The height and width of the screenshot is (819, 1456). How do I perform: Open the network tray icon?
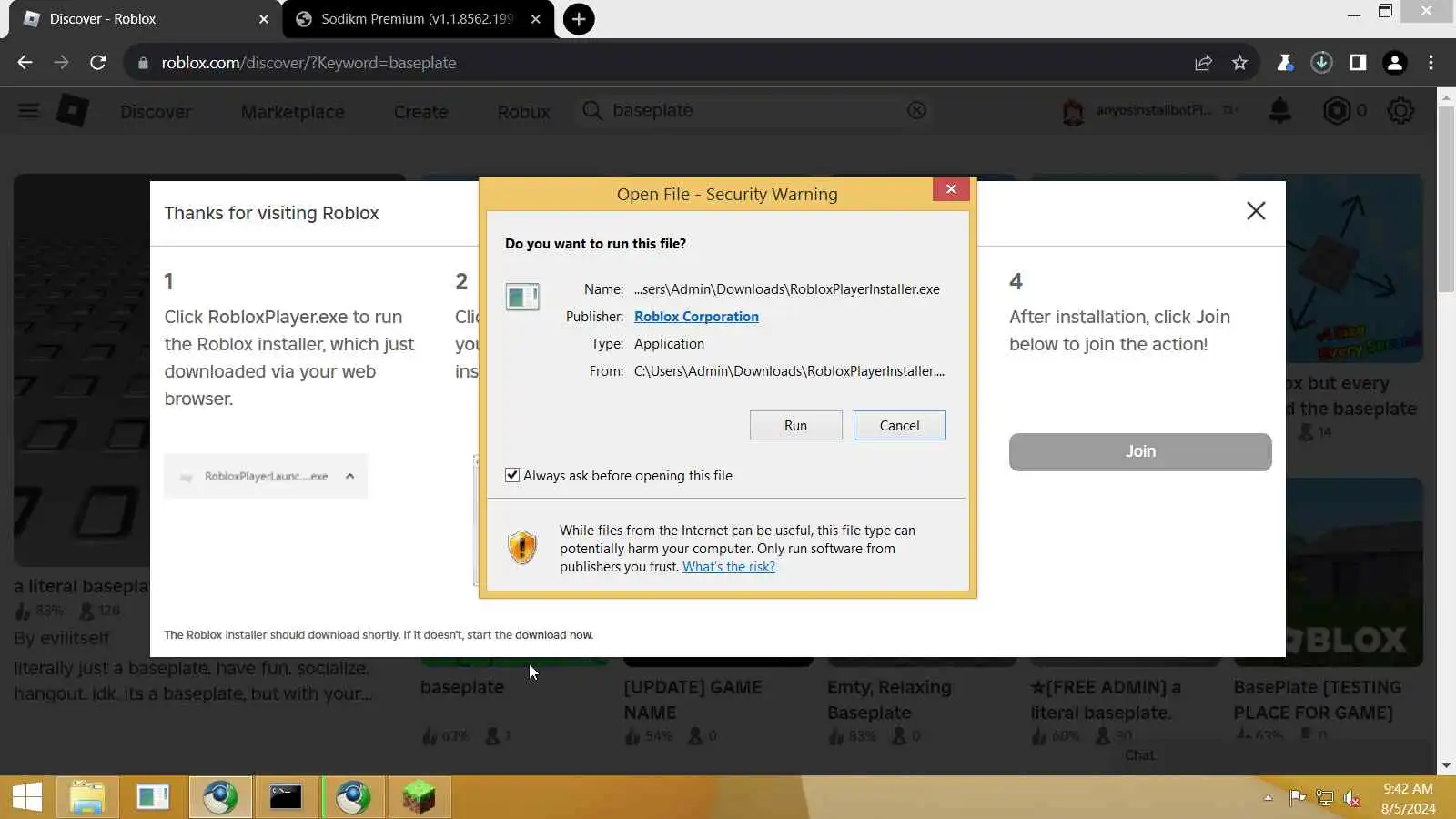point(1325,798)
